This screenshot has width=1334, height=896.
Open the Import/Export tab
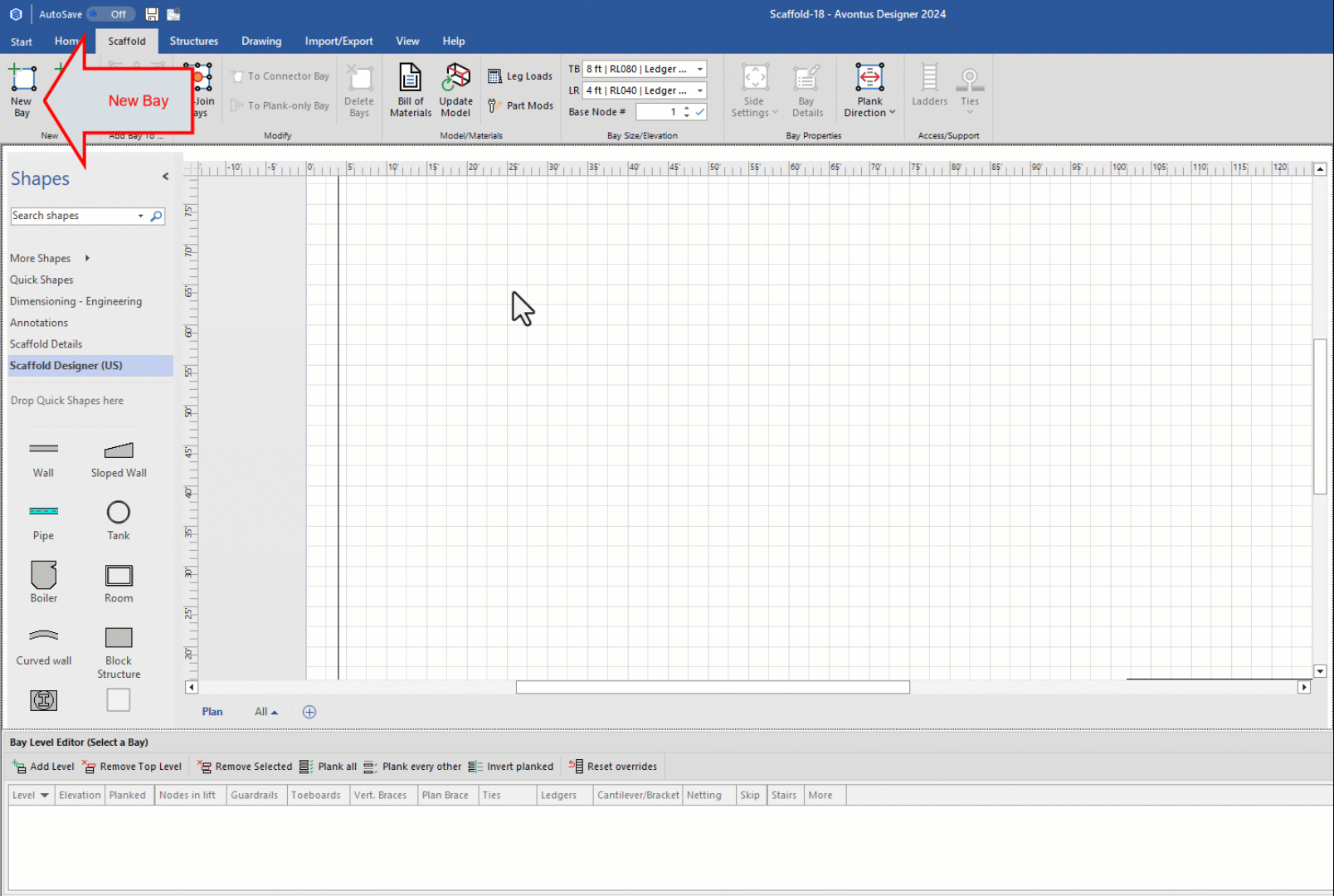[x=338, y=41]
